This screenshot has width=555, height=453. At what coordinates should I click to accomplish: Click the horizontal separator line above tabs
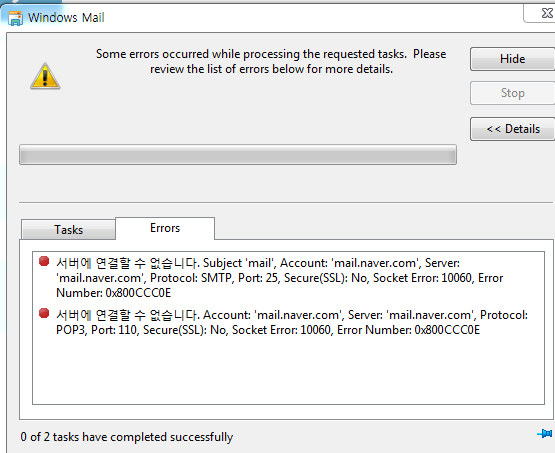(286, 203)
